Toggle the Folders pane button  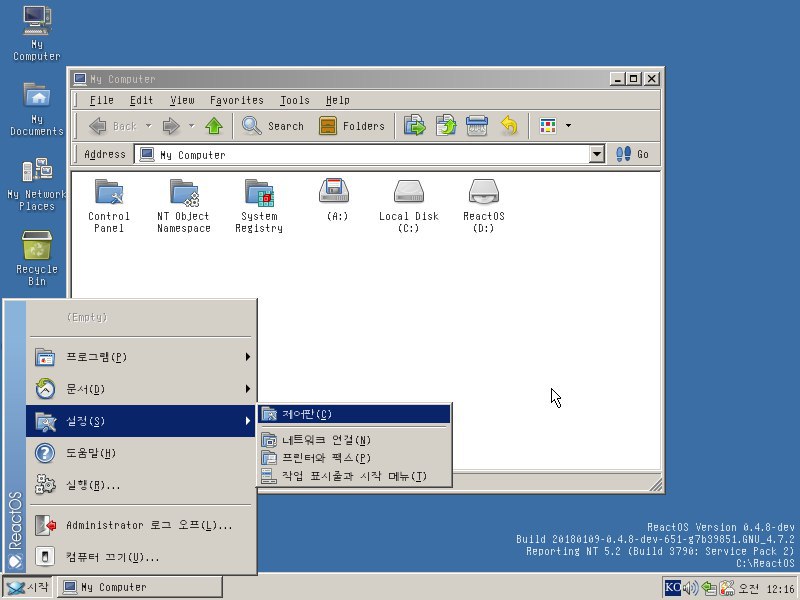pos(352,126)
